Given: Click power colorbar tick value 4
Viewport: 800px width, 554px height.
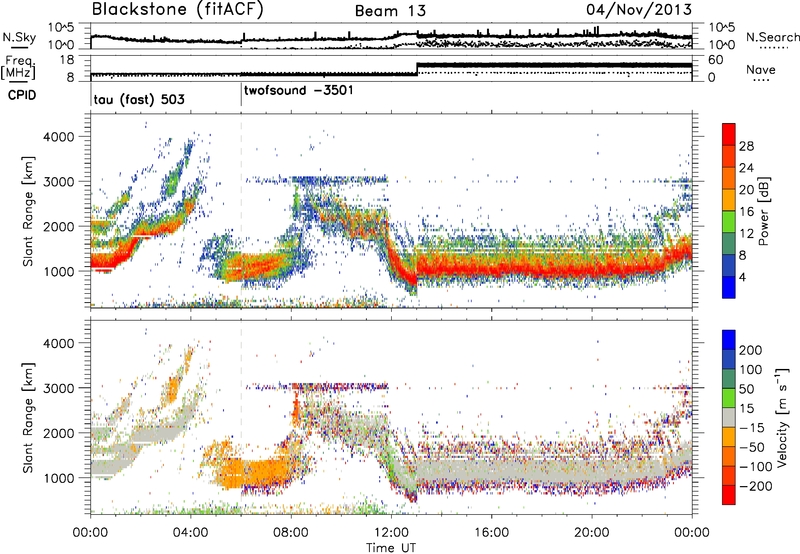Looking at the screenshot, I should (x=743, y=277).
